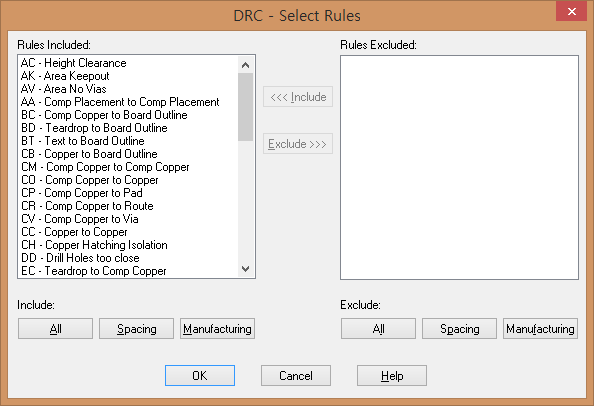Select the AK - Area Keepout rule

point(65,76)
